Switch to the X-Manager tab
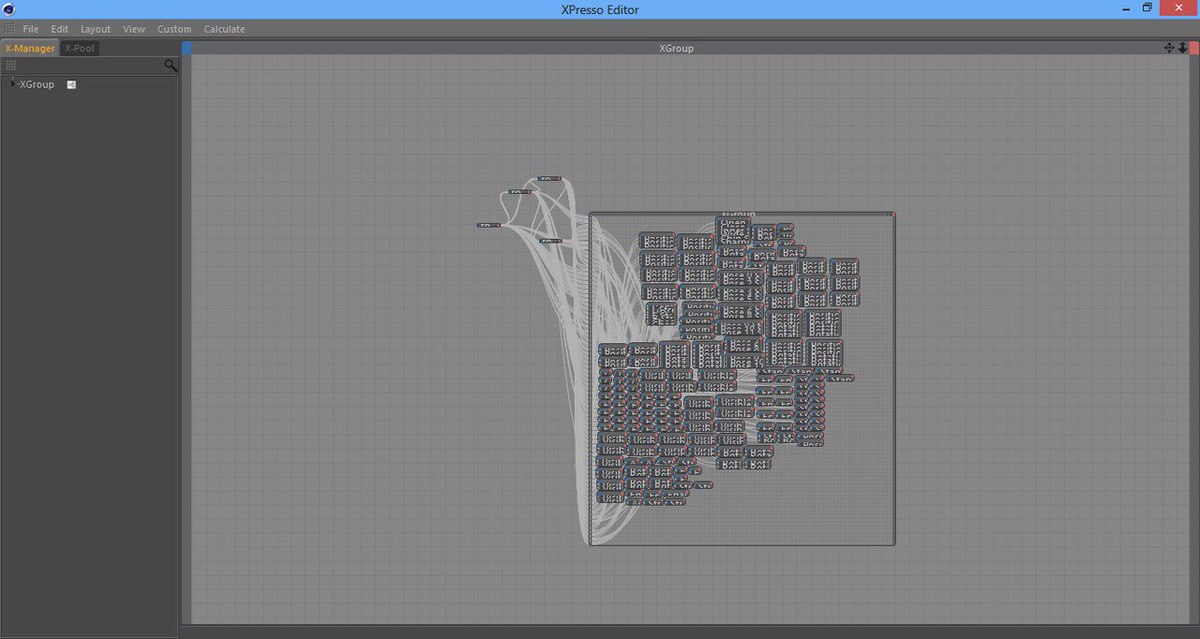This screenshot has width=1200, height=639. pos(30,48)
